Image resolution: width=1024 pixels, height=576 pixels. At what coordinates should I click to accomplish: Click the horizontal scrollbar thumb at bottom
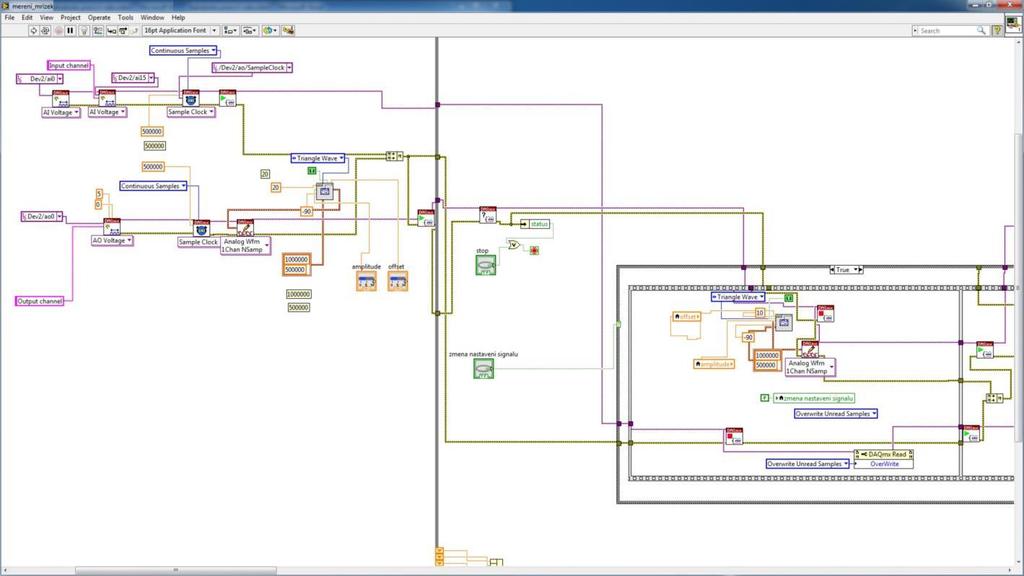coord(175,570)
